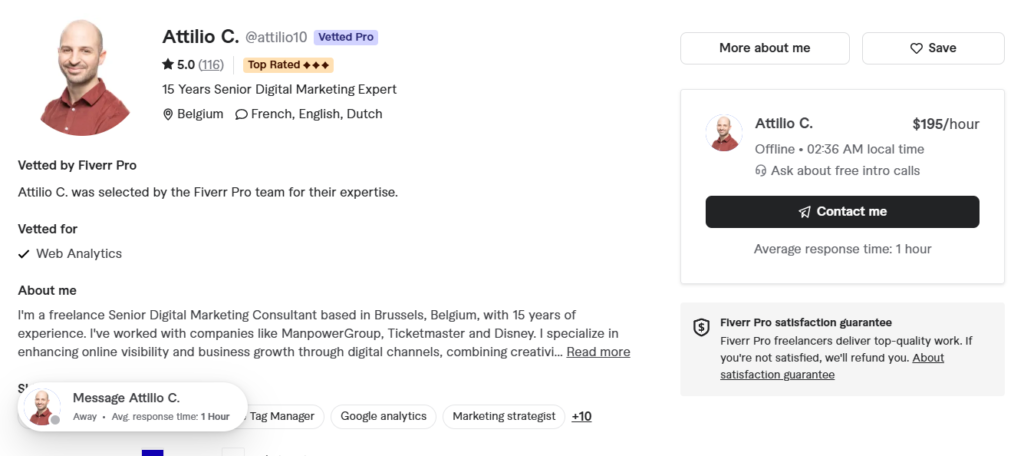Click the checkmark beside Web Analytics
The height and width of the screenshot is (456, 1024).
coord(24,253)
